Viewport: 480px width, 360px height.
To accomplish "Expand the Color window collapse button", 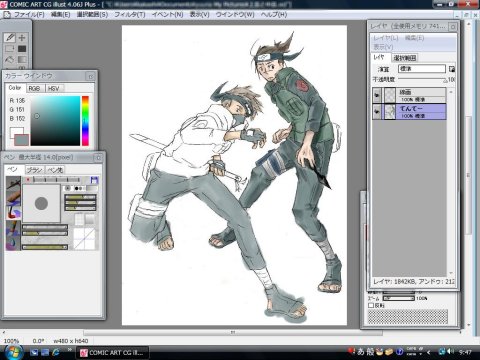I will click(x=90, y=76).
